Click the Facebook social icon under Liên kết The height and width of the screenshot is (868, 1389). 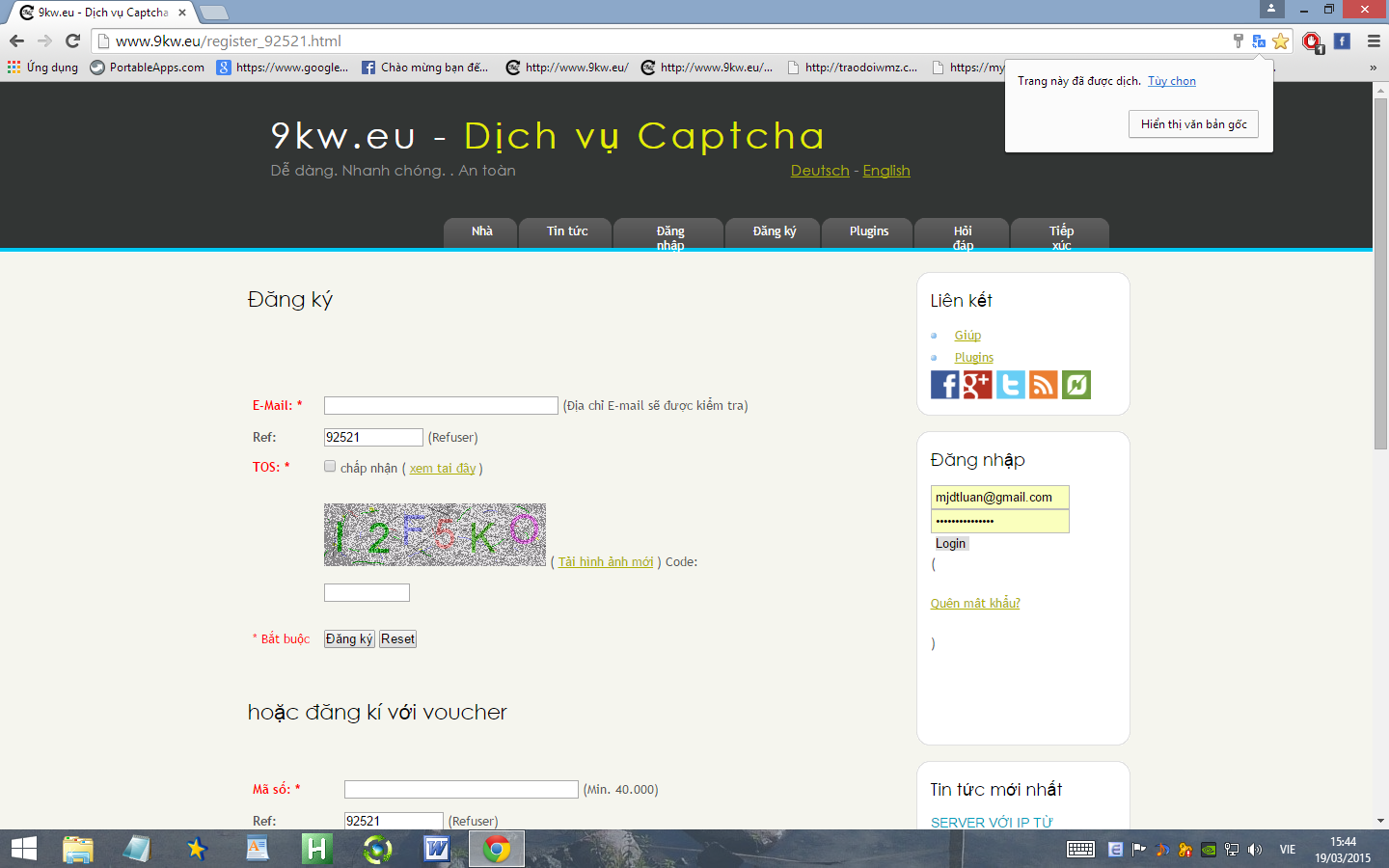[x=945, y=385]
